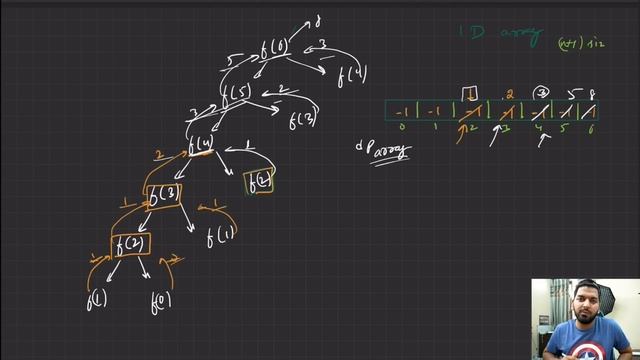Click the circled value 3 above the array
The image size is (640, 360).
click(x=541, y=93)
